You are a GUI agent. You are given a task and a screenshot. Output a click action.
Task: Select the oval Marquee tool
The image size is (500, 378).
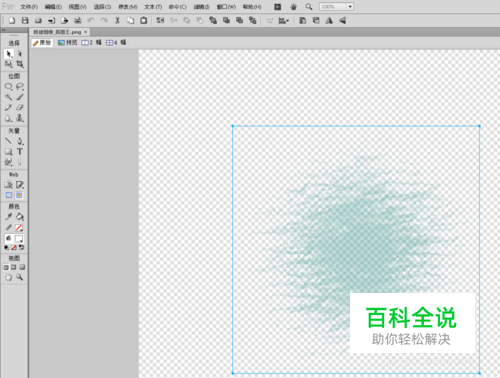point(9,87)
